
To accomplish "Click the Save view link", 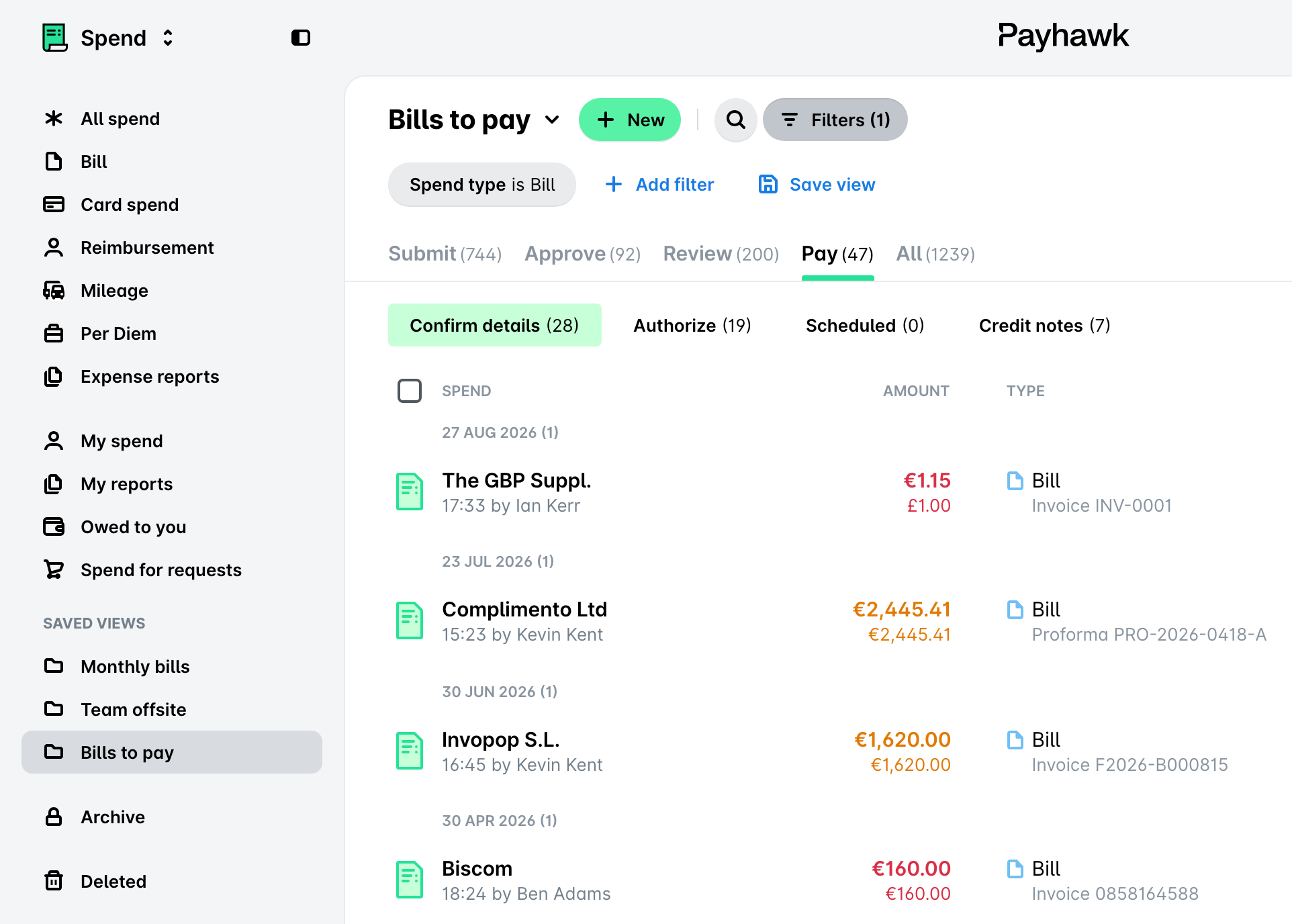I will [817, 185].
